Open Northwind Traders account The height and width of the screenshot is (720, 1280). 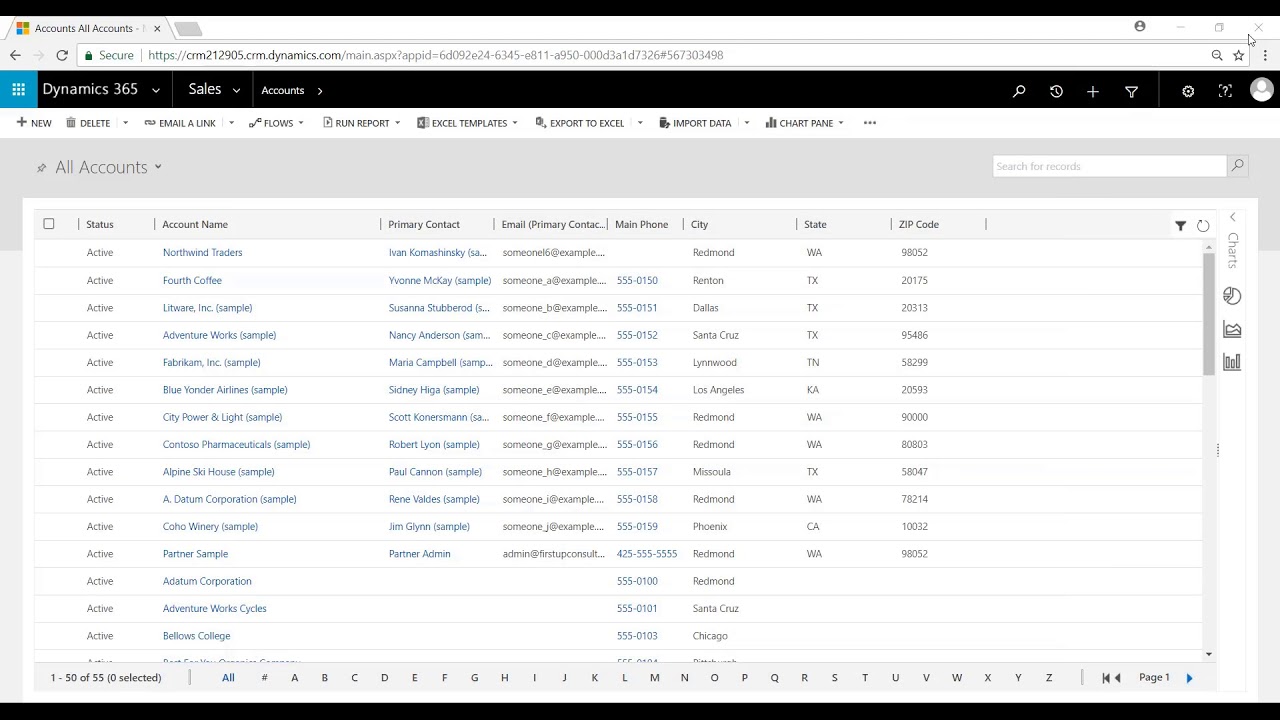(x=202, y=253)
